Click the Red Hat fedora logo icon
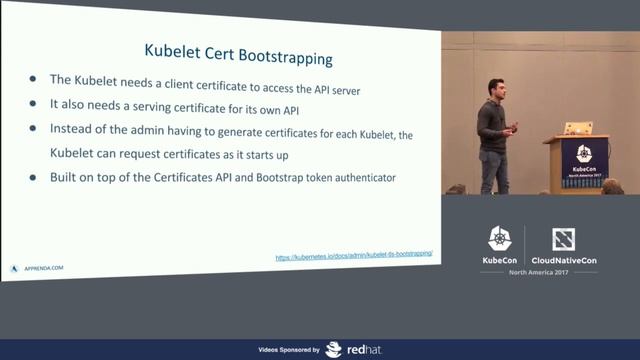Screen dimensions: 640x360 333,350
